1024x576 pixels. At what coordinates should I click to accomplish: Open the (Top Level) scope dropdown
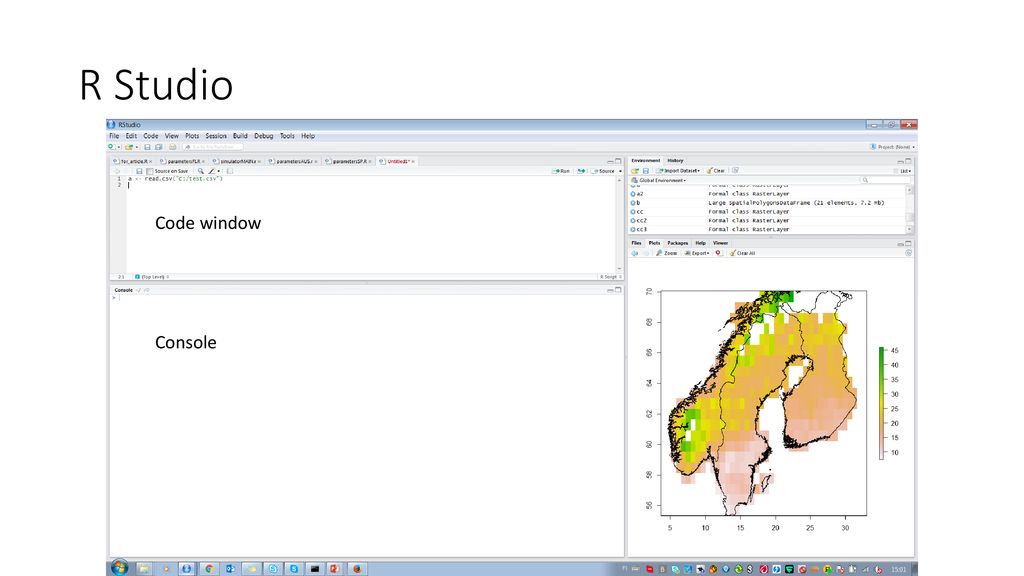[x=152, y=277]
